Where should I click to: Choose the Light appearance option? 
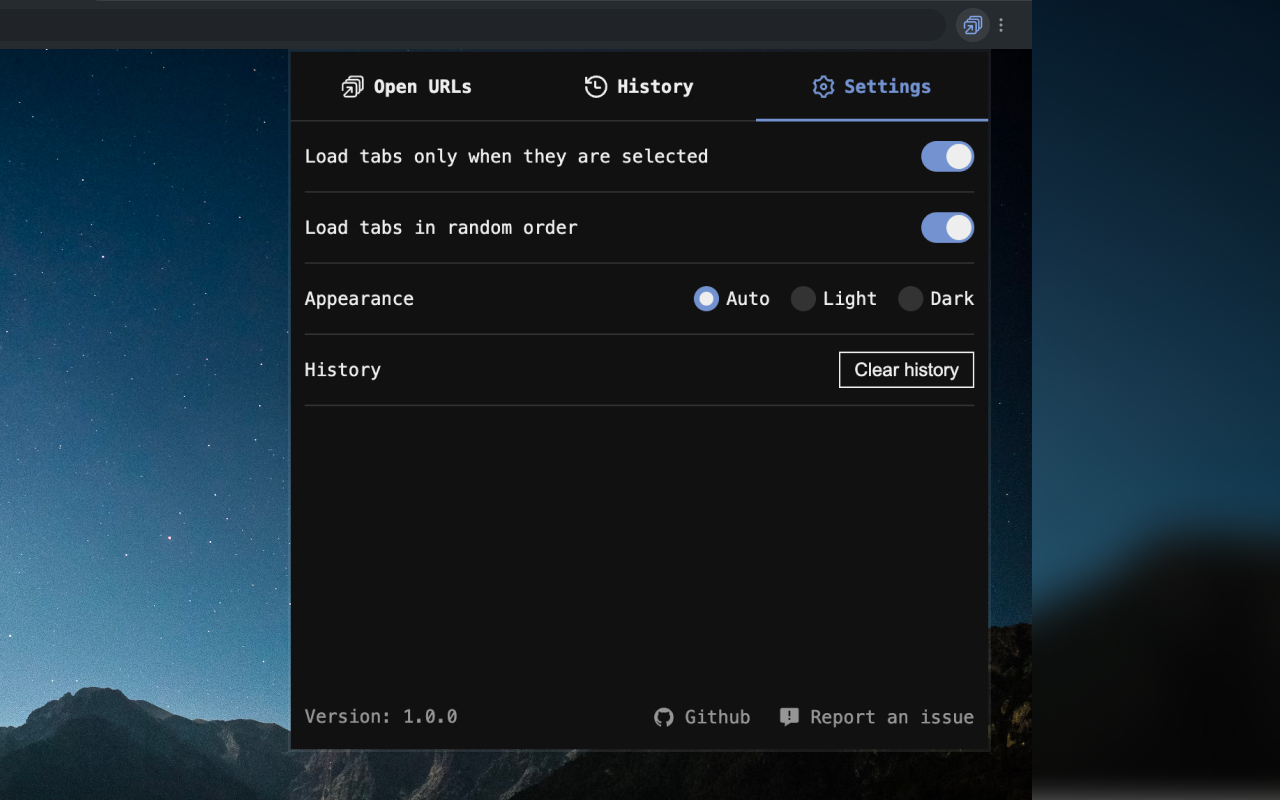tap(803, 299)
